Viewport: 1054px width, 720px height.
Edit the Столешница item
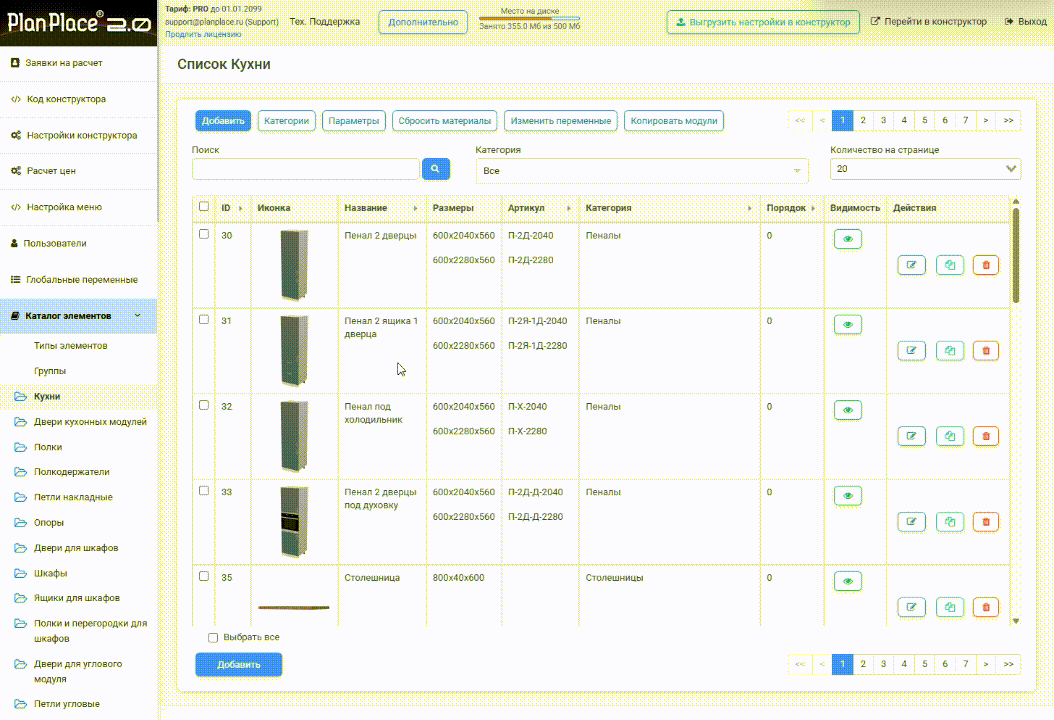pyautogui.click(x=911, y=607)
